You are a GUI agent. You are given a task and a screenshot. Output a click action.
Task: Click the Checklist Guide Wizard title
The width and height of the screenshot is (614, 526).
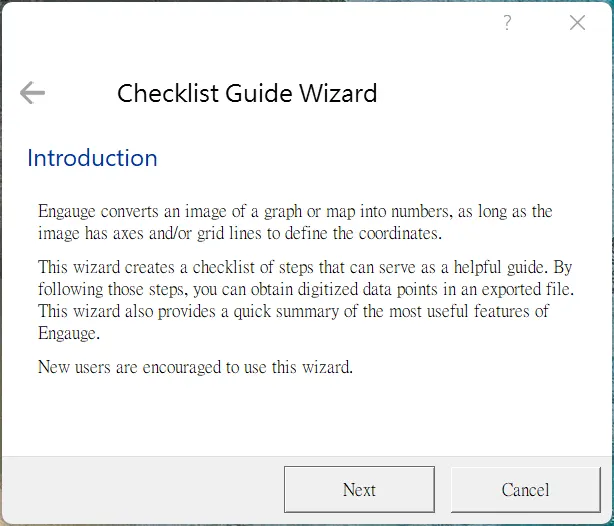coord(247,94)
